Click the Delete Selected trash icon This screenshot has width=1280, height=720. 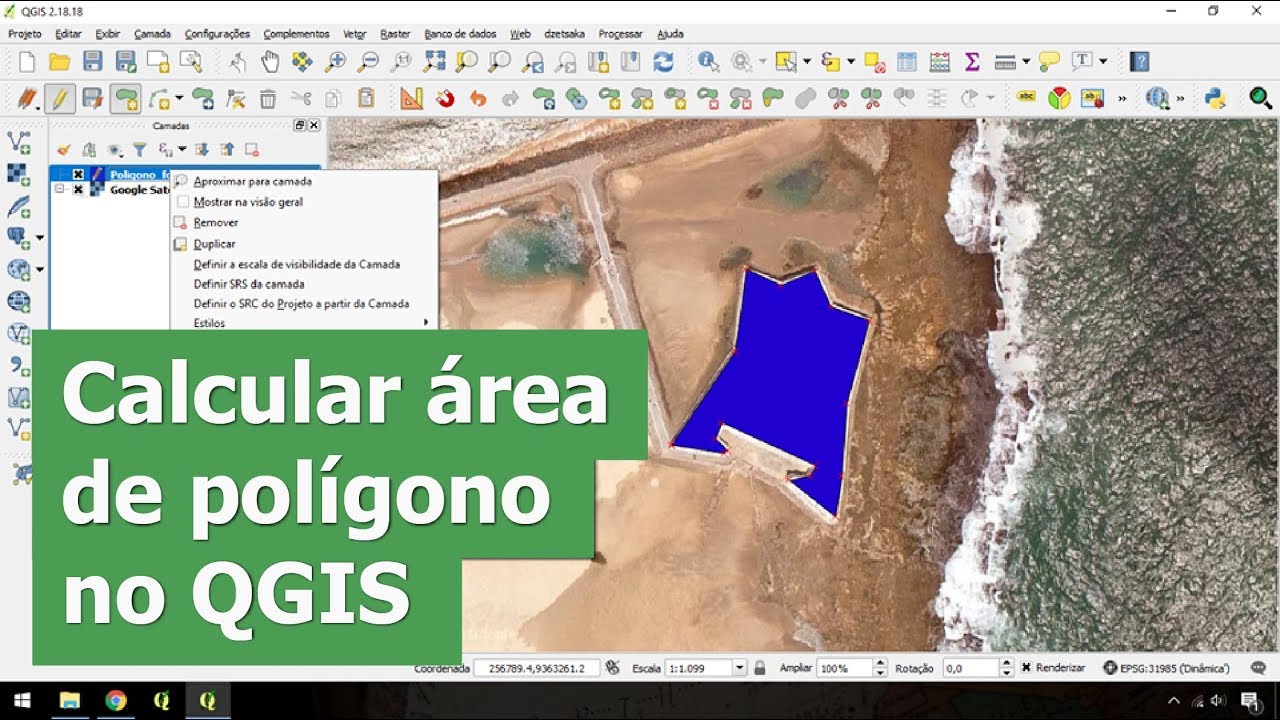267,98
